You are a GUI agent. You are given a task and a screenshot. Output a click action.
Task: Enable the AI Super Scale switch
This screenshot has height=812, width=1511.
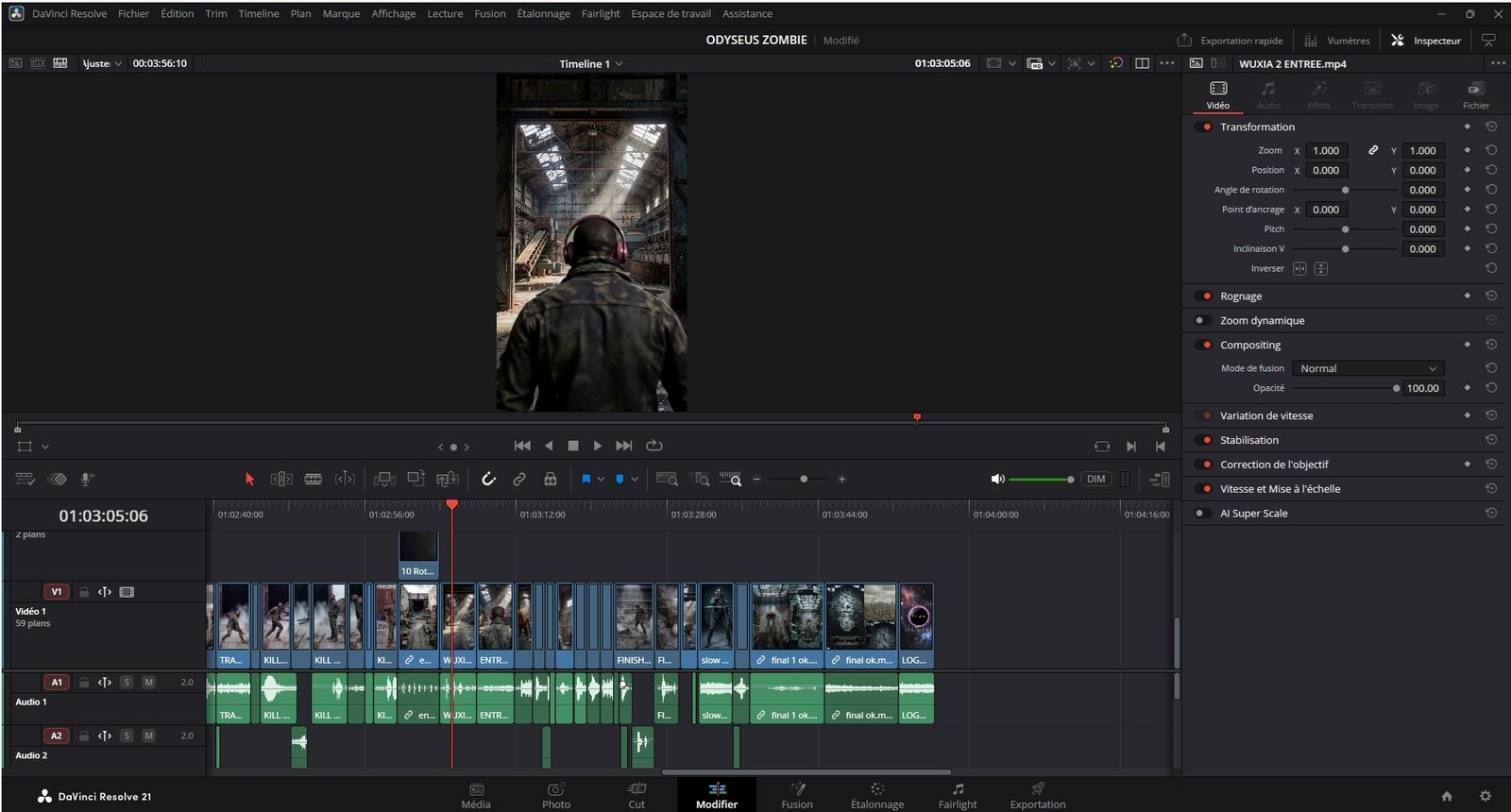[x=1203, y=513]
